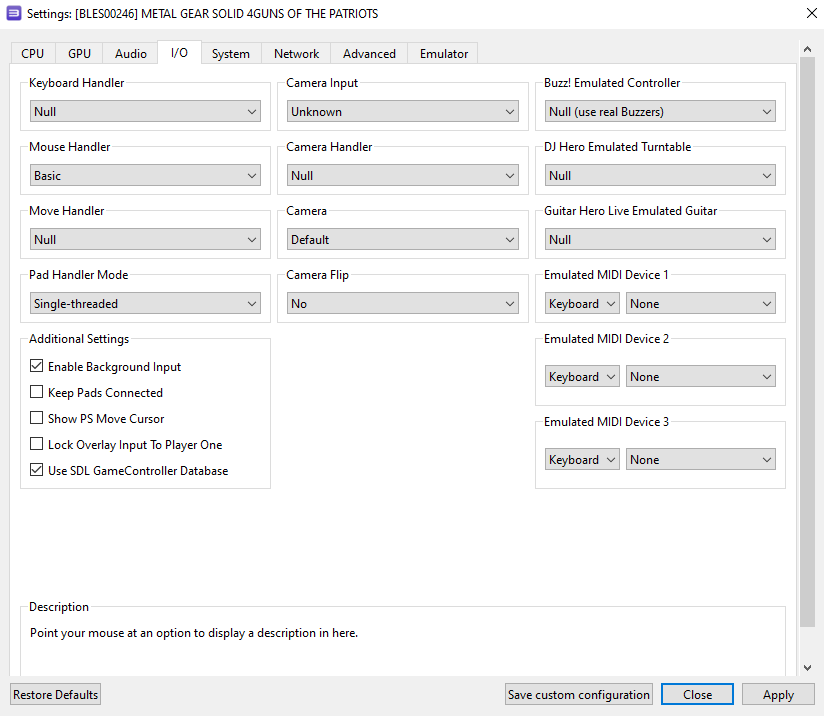Open MIDI Device 1 Keyboard type dropdown
Viewport: 824px width, 716px height.
pos(582,304)
